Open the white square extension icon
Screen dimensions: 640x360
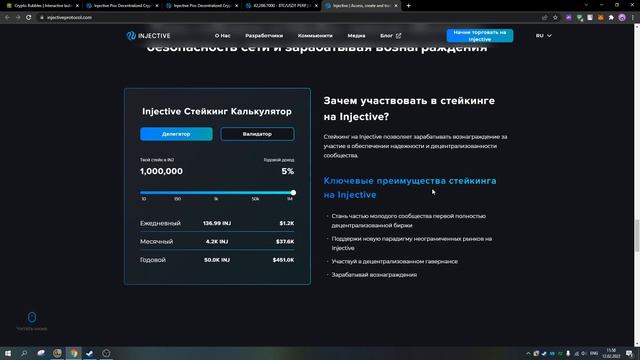(590, 18)
